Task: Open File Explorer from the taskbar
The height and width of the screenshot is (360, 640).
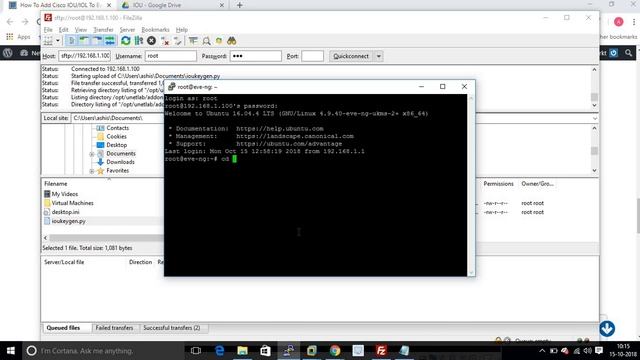Action: [x=242, y=351]
